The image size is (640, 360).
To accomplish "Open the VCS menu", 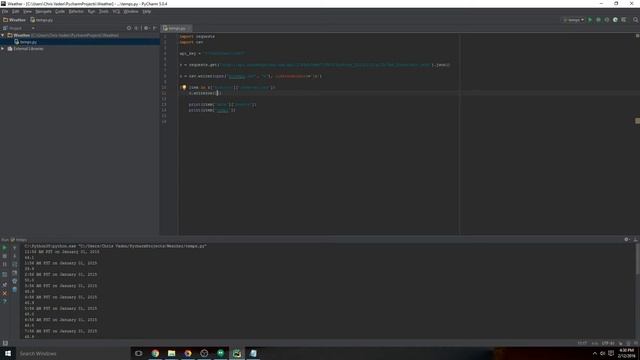I will [x=116, y=11].
